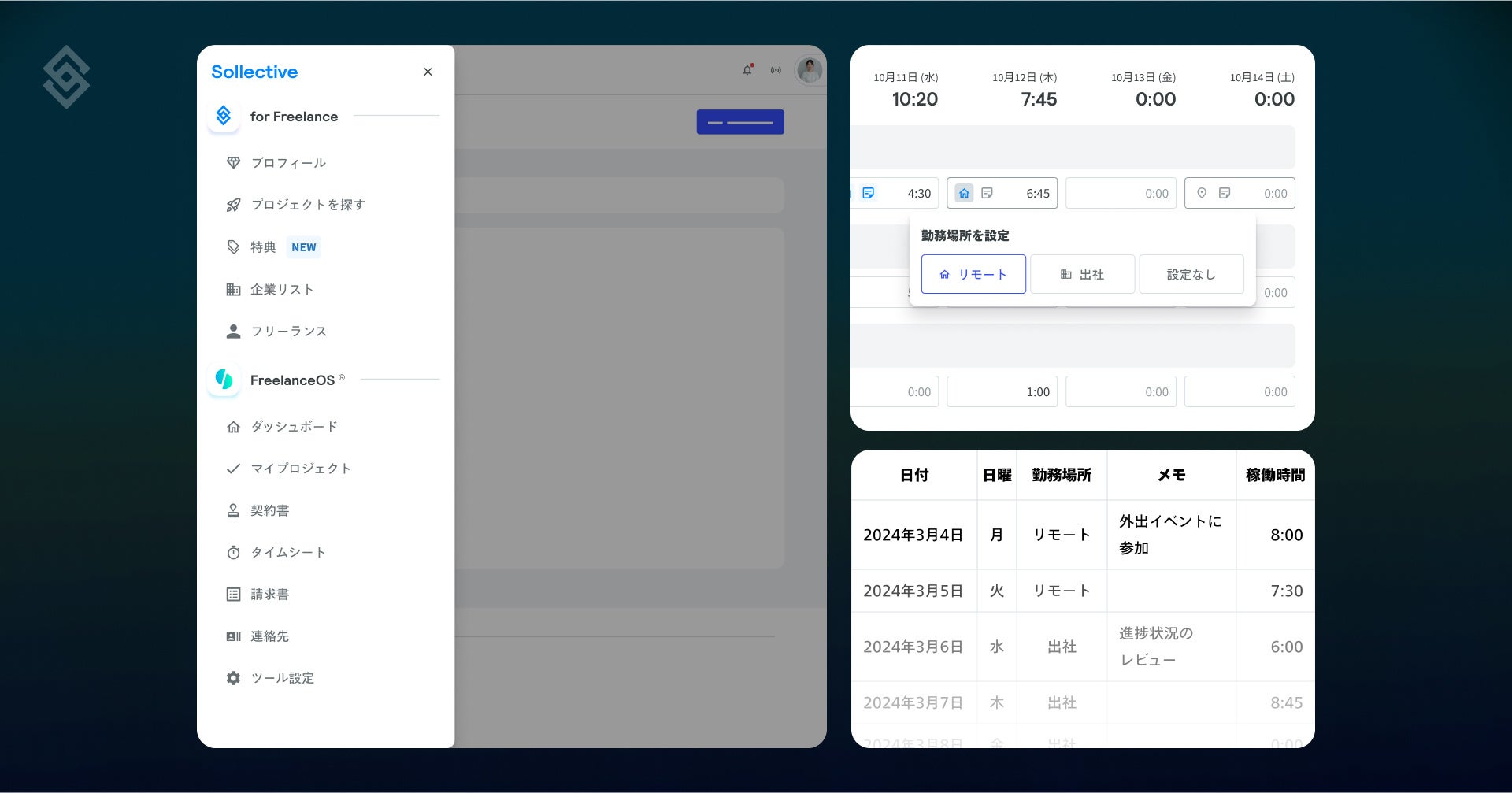The height and width of the screenshot is (793, 1512).
Task: Click the 4:30 time entry field
Action: (x=895, y=193)
